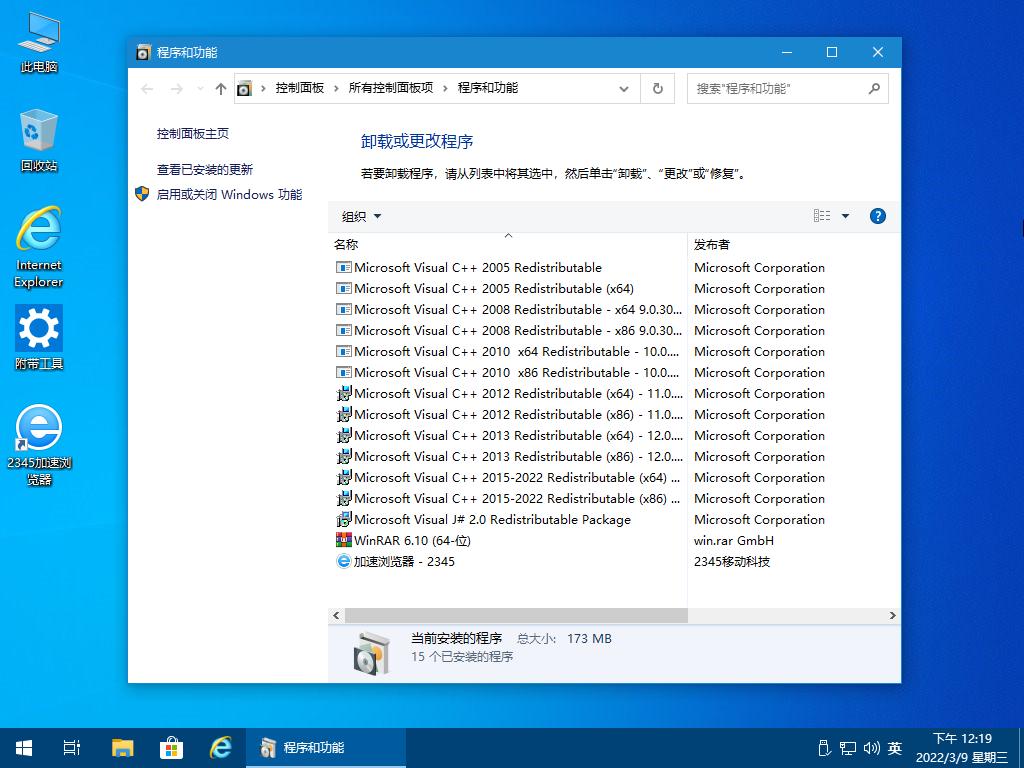
Task: Click the volume speaker tray icon
Action: point(871,748)
